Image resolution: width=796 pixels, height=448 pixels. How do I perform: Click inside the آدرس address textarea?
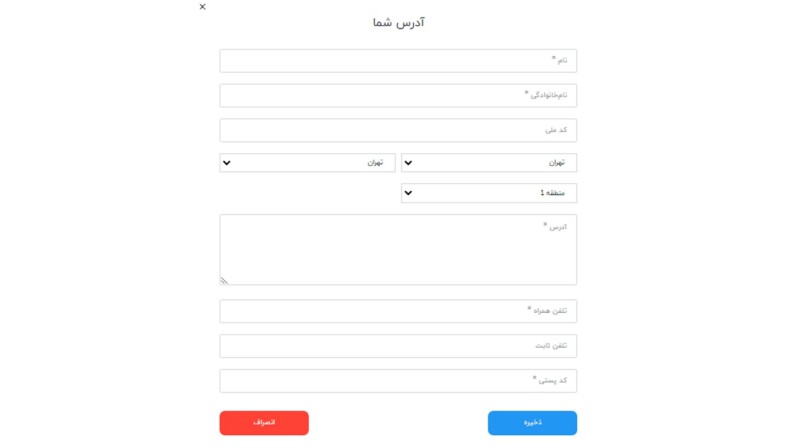(x=398, y=250)
